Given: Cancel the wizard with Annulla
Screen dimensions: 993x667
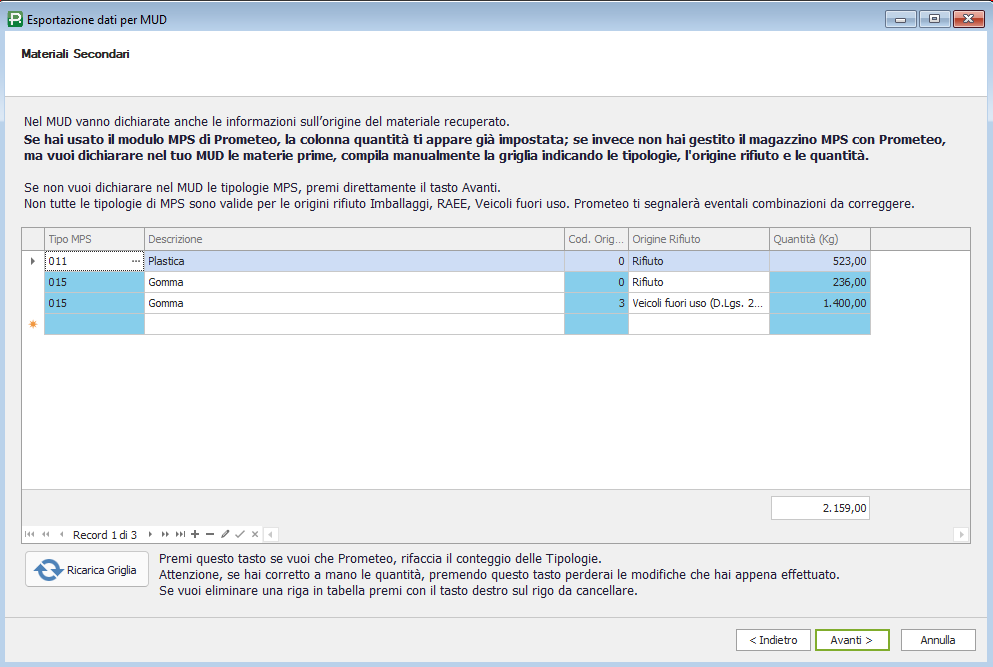Looking at the screenshot, I should 937,640.
